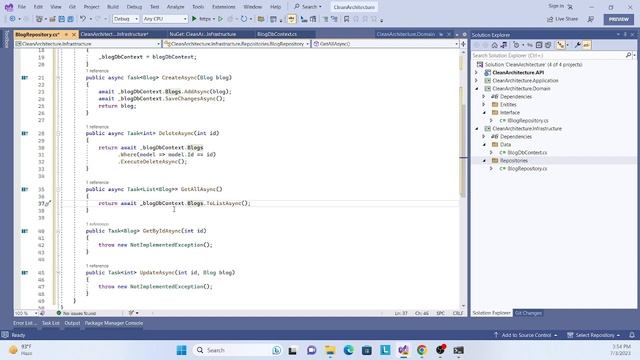Viewport: 640px width, 360px height.
Task: Expand the CleanArchitecture.Application project node
Action: pyautogui.click(x=476, y=81)
